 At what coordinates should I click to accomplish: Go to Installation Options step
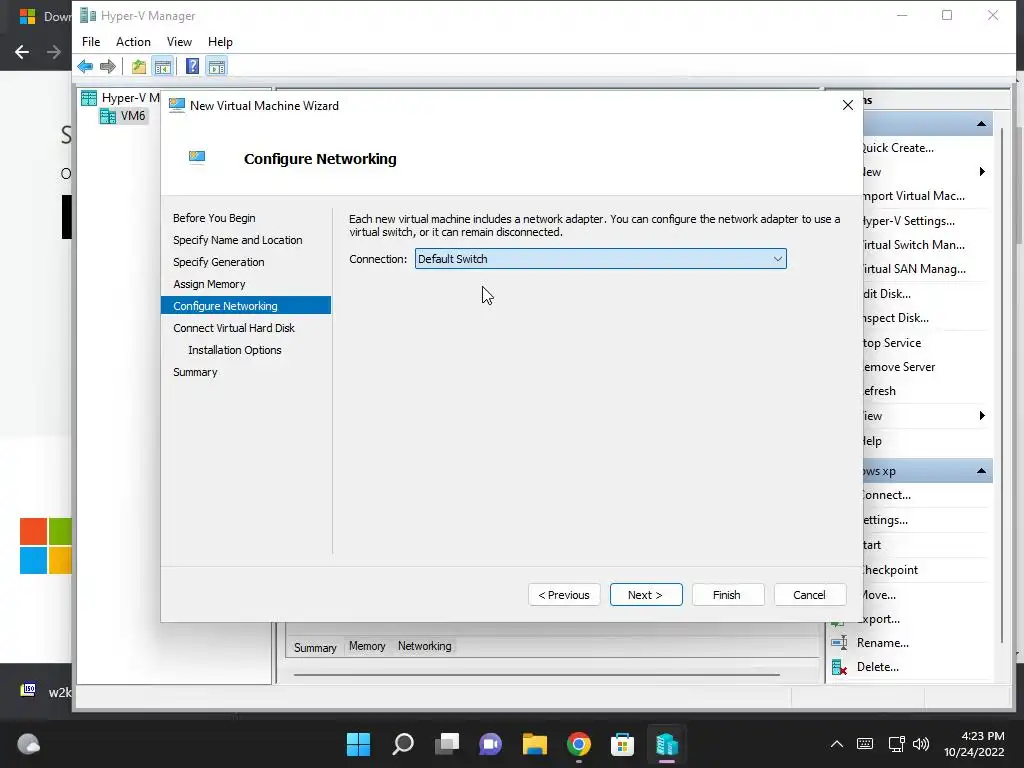pyautogui.click(x=234, y=350)
